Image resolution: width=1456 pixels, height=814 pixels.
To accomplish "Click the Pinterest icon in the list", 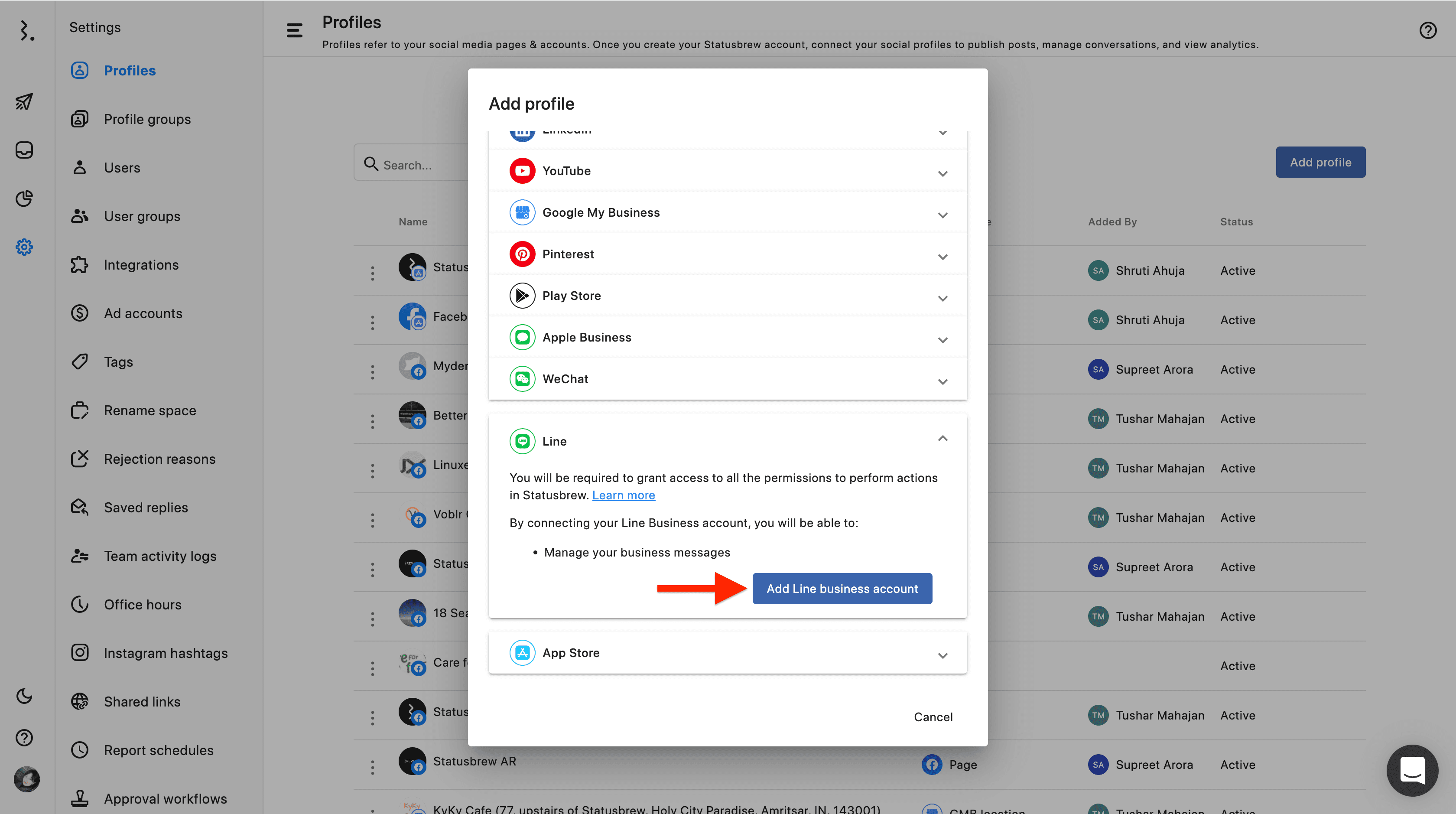I will click(x=522, y=254).
